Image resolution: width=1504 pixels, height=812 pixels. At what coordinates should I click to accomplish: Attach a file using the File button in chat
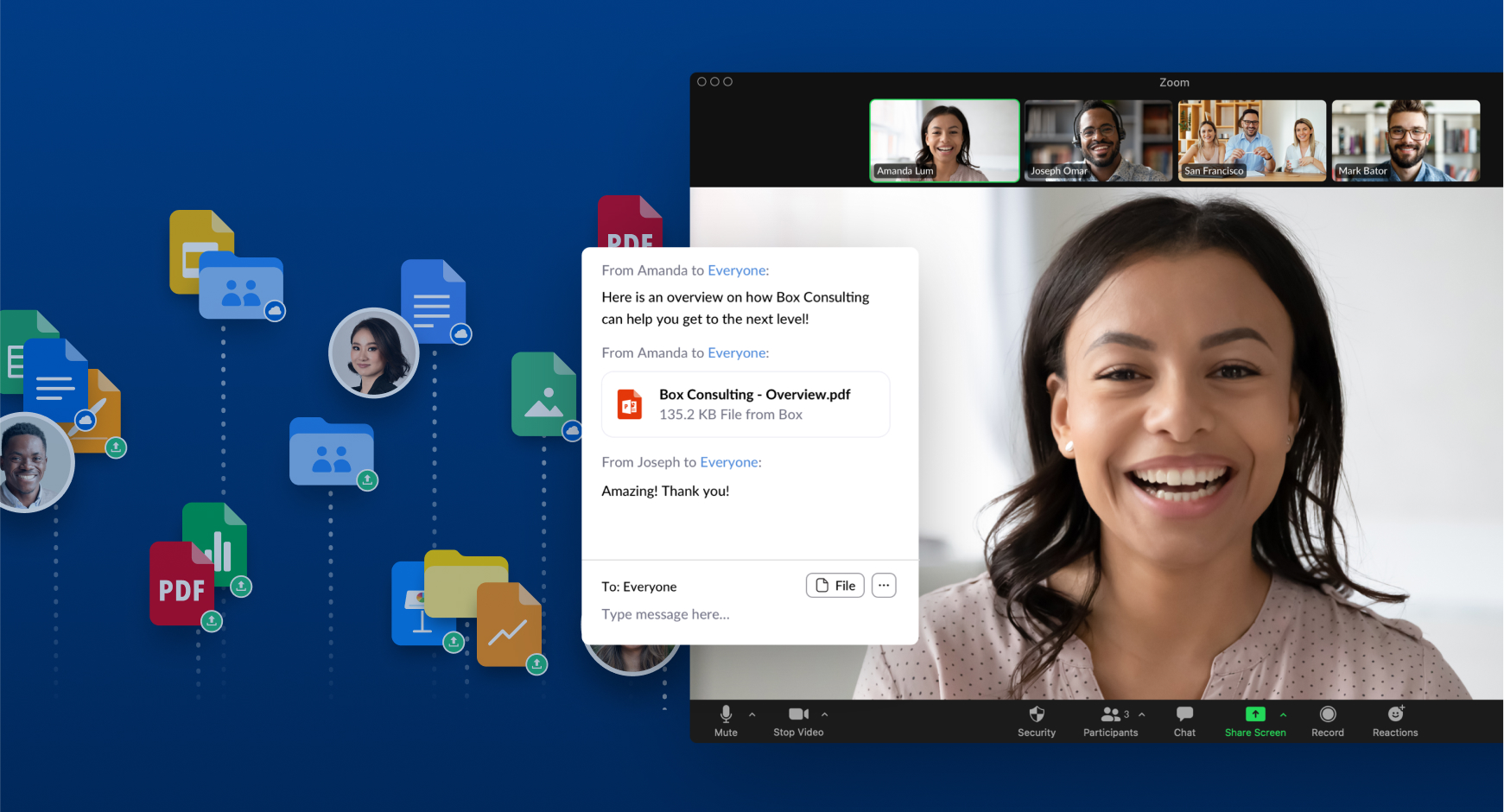coord(835,586)
